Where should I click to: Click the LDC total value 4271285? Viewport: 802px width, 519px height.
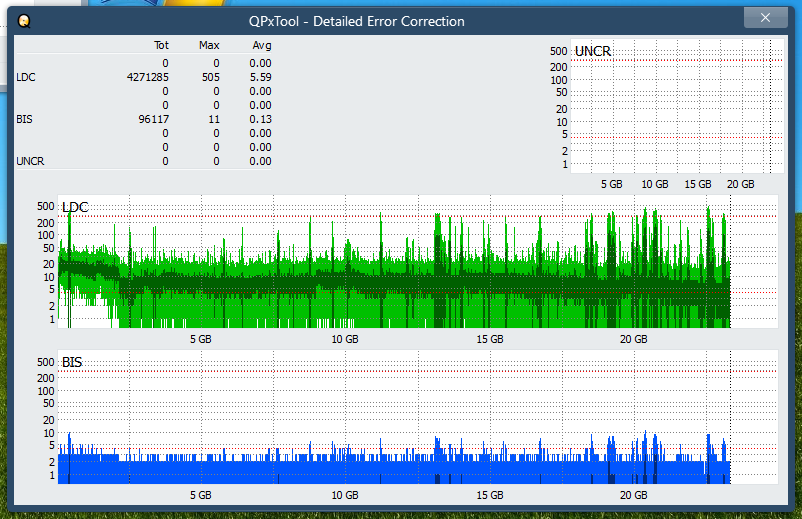point(148,77)
